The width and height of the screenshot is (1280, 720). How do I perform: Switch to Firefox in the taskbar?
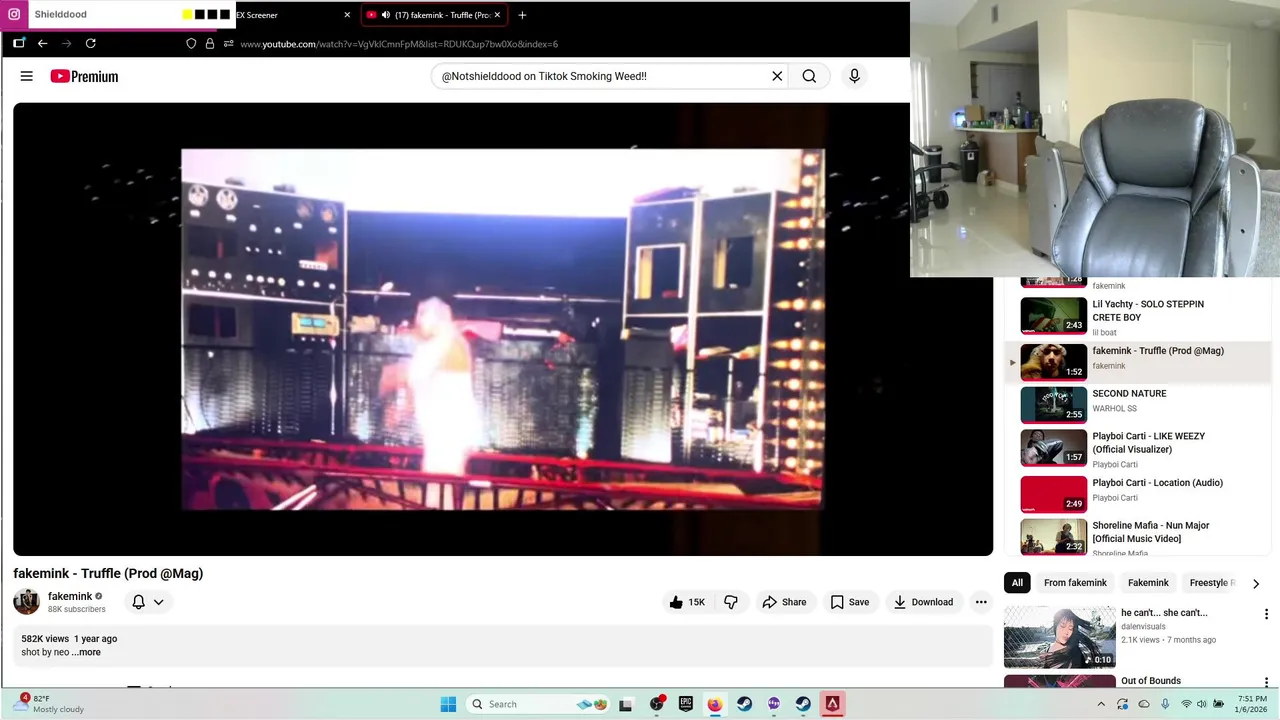pos(715,704)
